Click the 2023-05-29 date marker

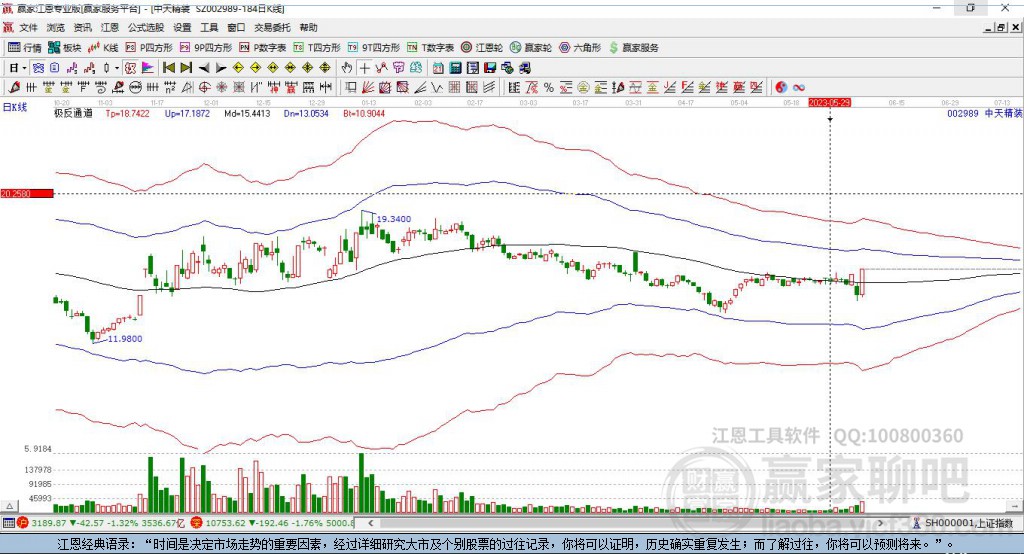[829, 103]
